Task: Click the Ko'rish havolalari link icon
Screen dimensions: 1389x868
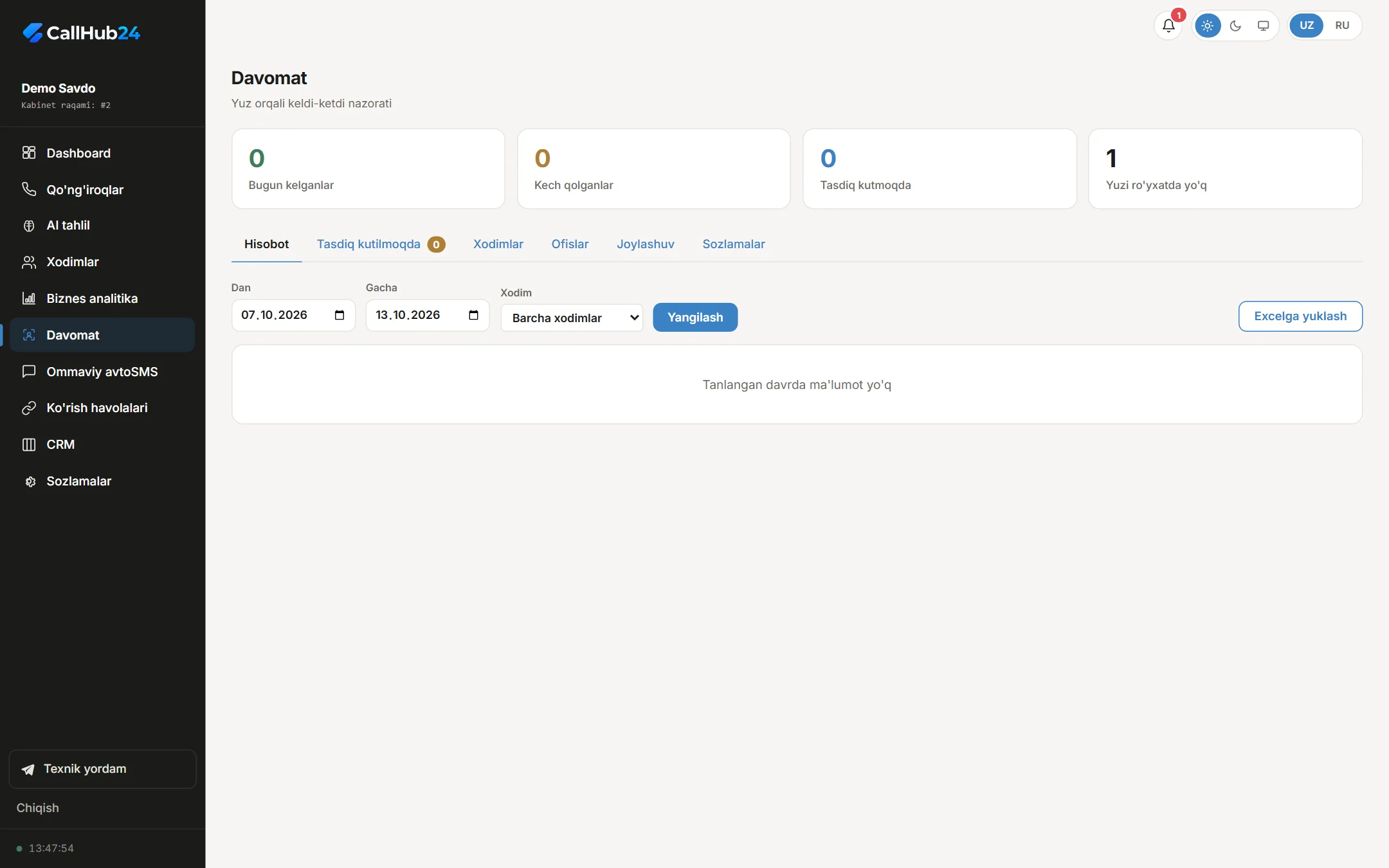Action: click(29, 408)
